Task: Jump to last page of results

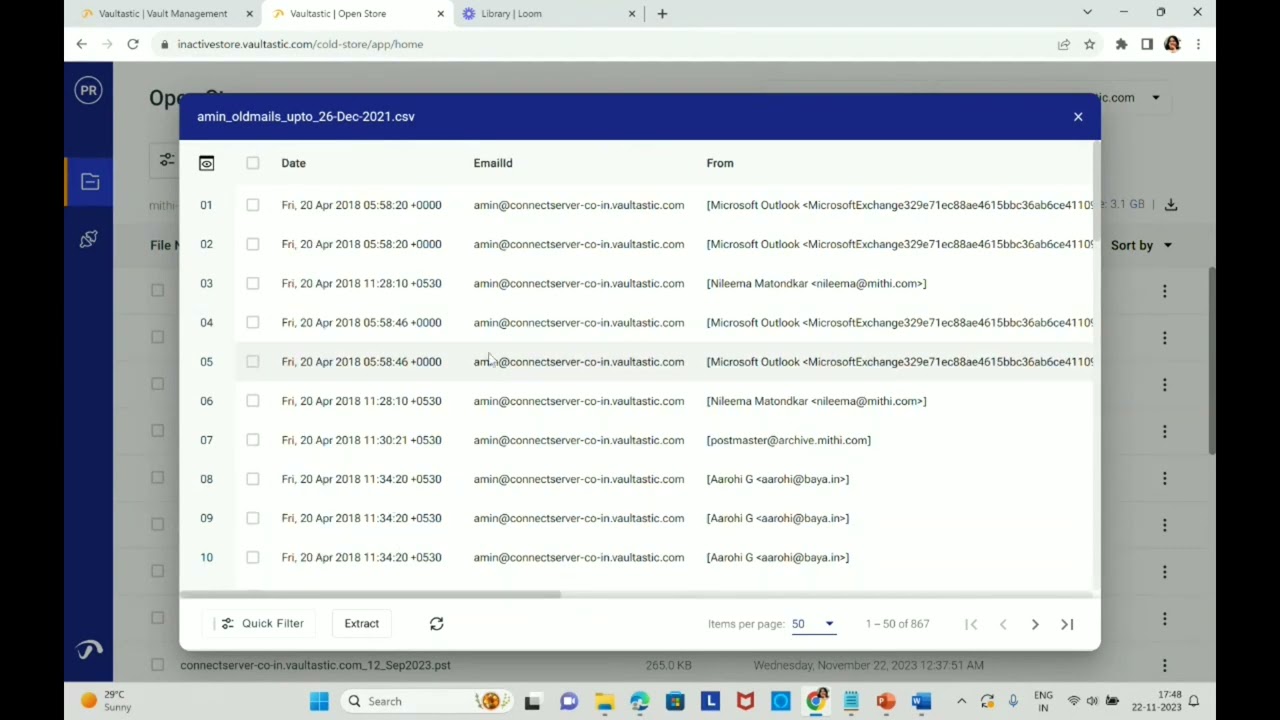Action: point(1067,624)
